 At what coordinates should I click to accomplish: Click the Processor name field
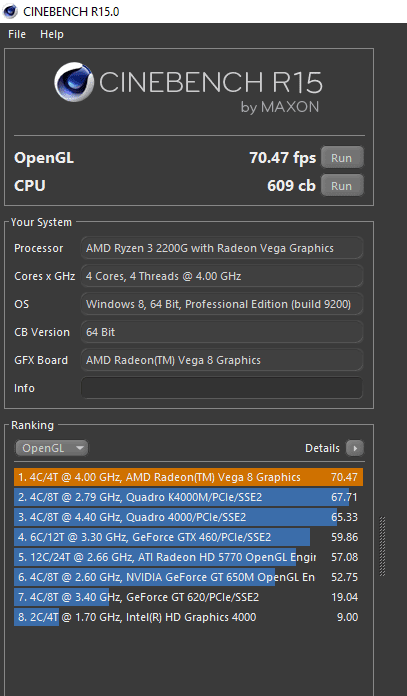(221, 248)
